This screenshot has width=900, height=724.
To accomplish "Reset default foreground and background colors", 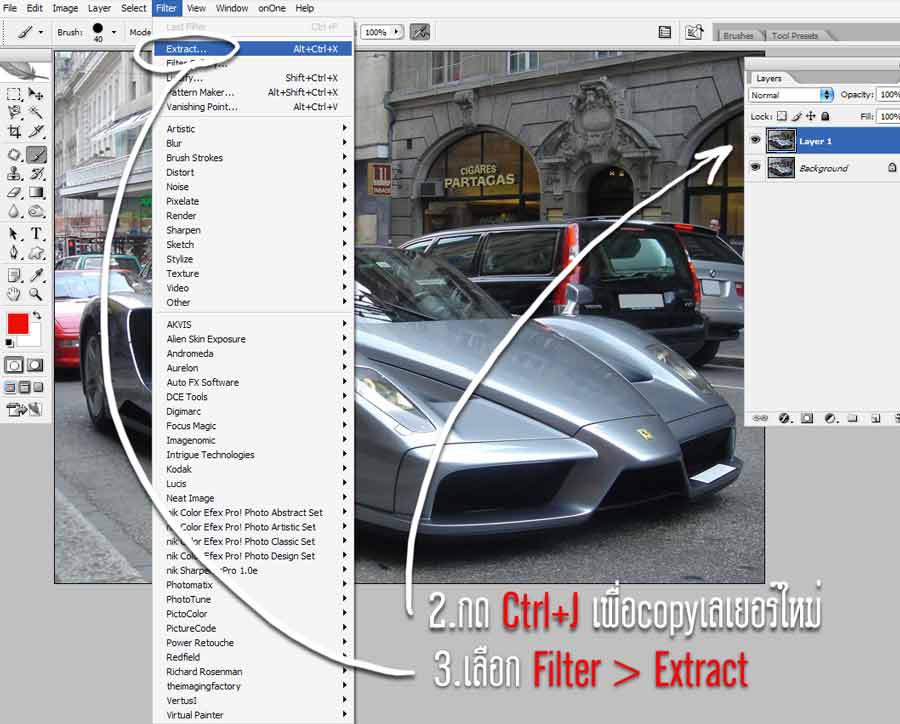I will (9, 343).
